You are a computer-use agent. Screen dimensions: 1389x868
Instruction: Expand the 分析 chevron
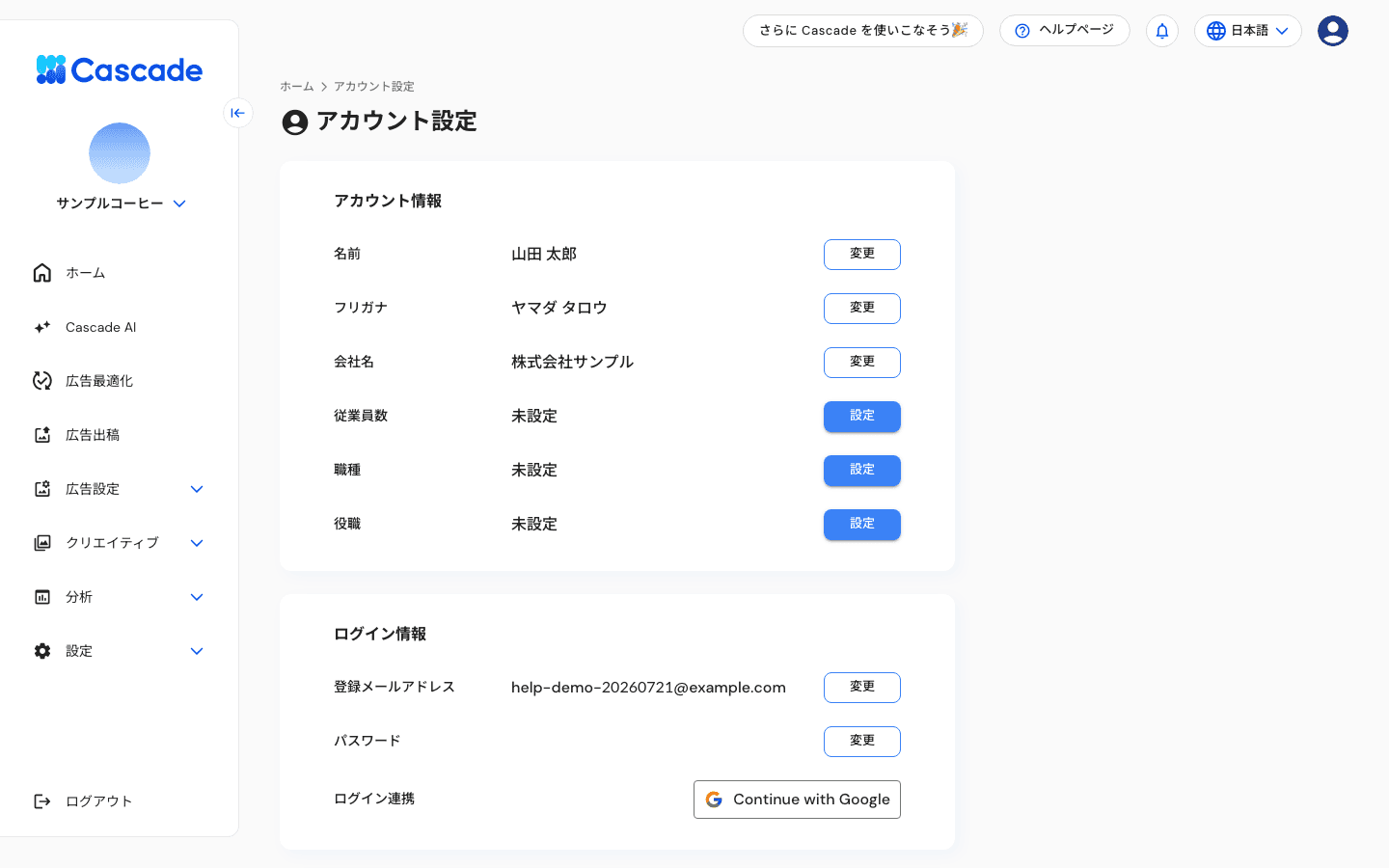coord(197,597)
